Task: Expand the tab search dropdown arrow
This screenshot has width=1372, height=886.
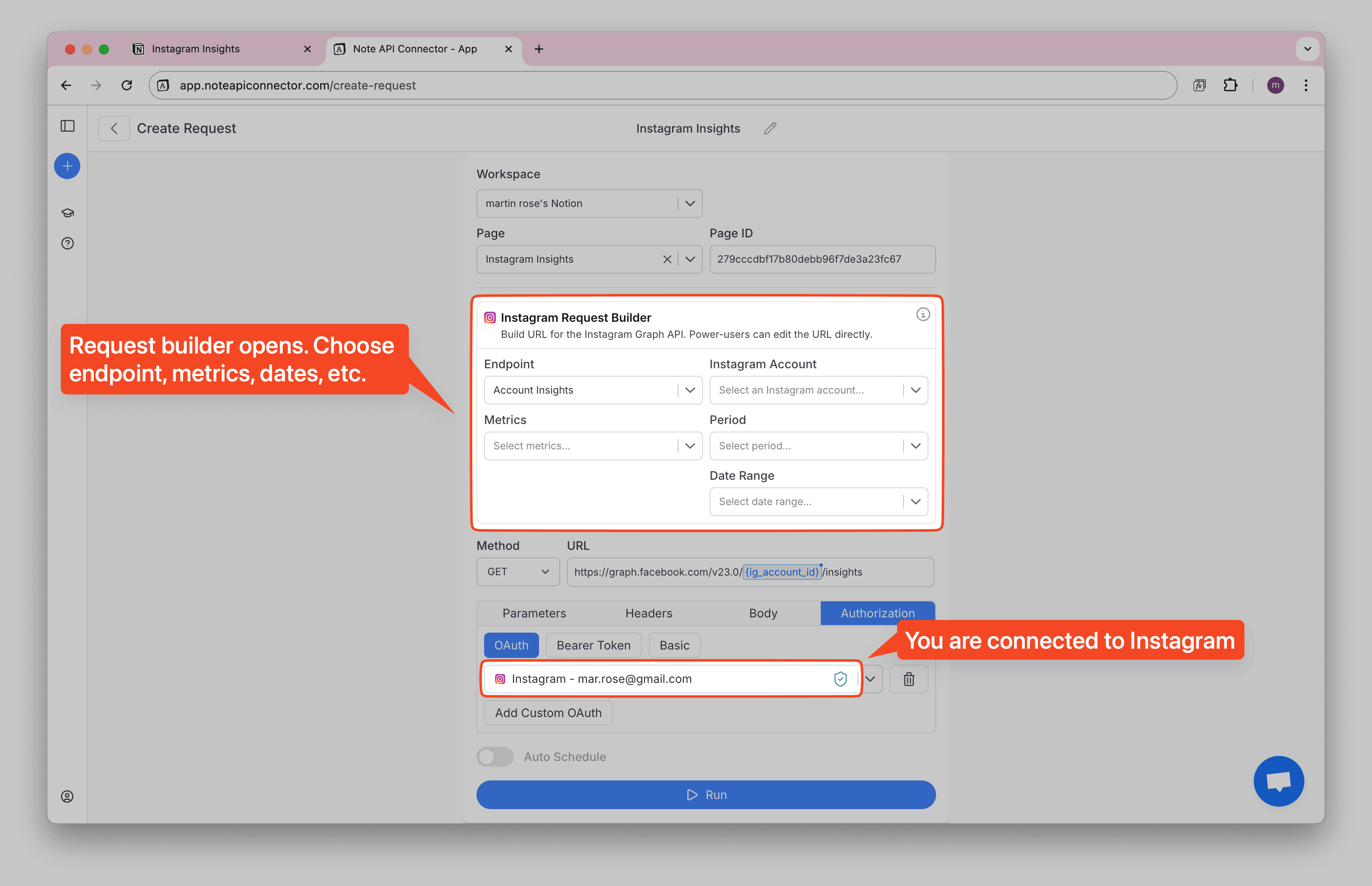Action: 1307,49
